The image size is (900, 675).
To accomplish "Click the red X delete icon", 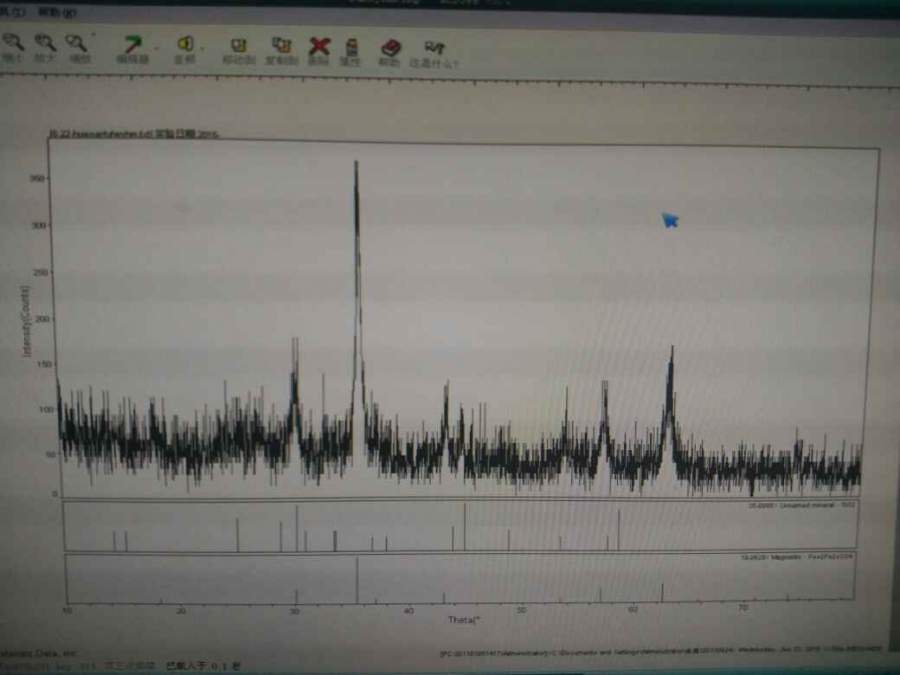I will [319, 46].
